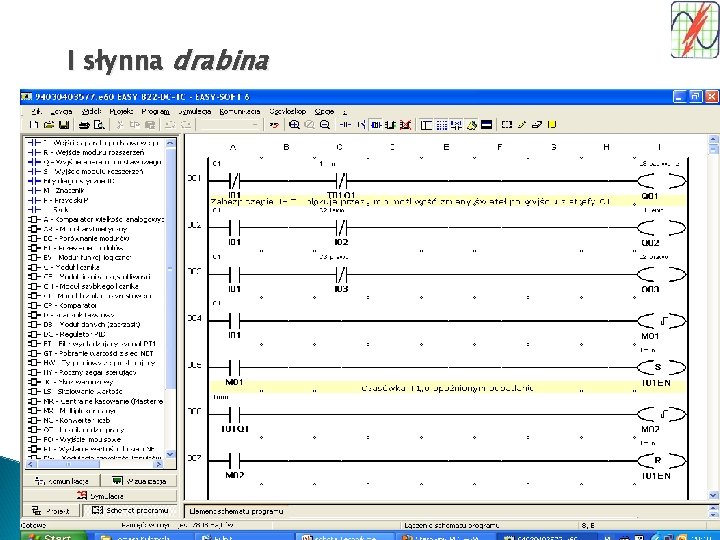Switch to Schemat programu view
Image resolution: width=720 pixels, height=540 pixels.
(129, 511)
